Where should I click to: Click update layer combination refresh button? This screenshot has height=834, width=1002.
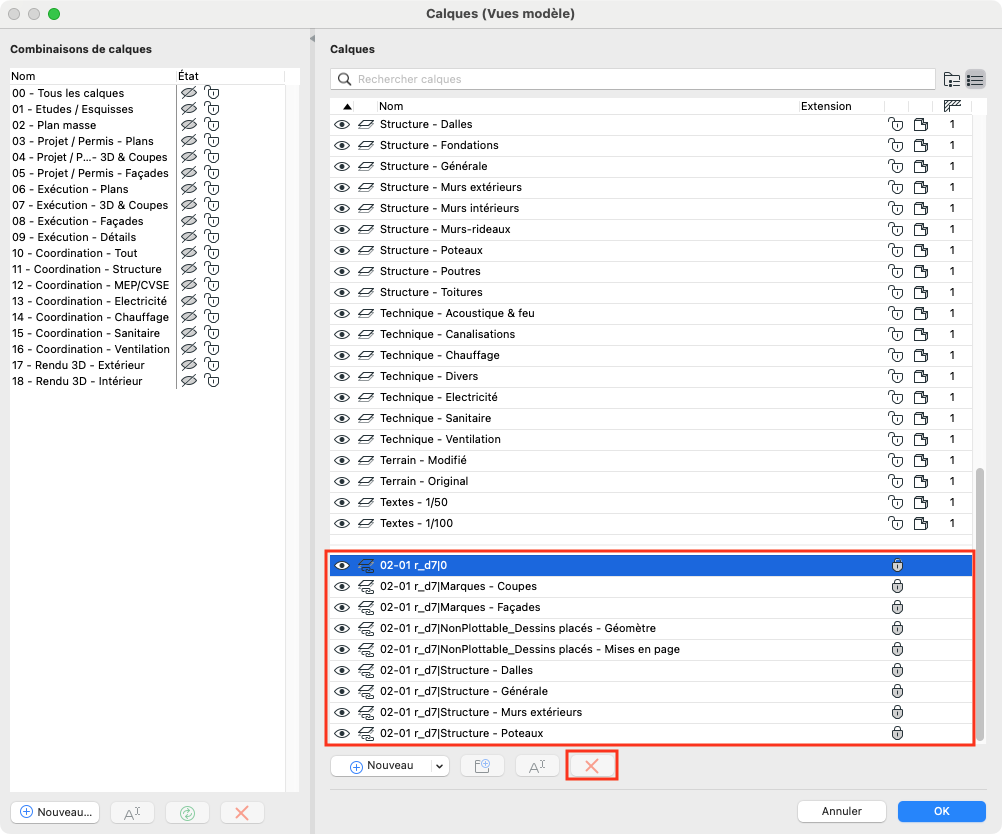pyautogui.click(x=187, y=812)
